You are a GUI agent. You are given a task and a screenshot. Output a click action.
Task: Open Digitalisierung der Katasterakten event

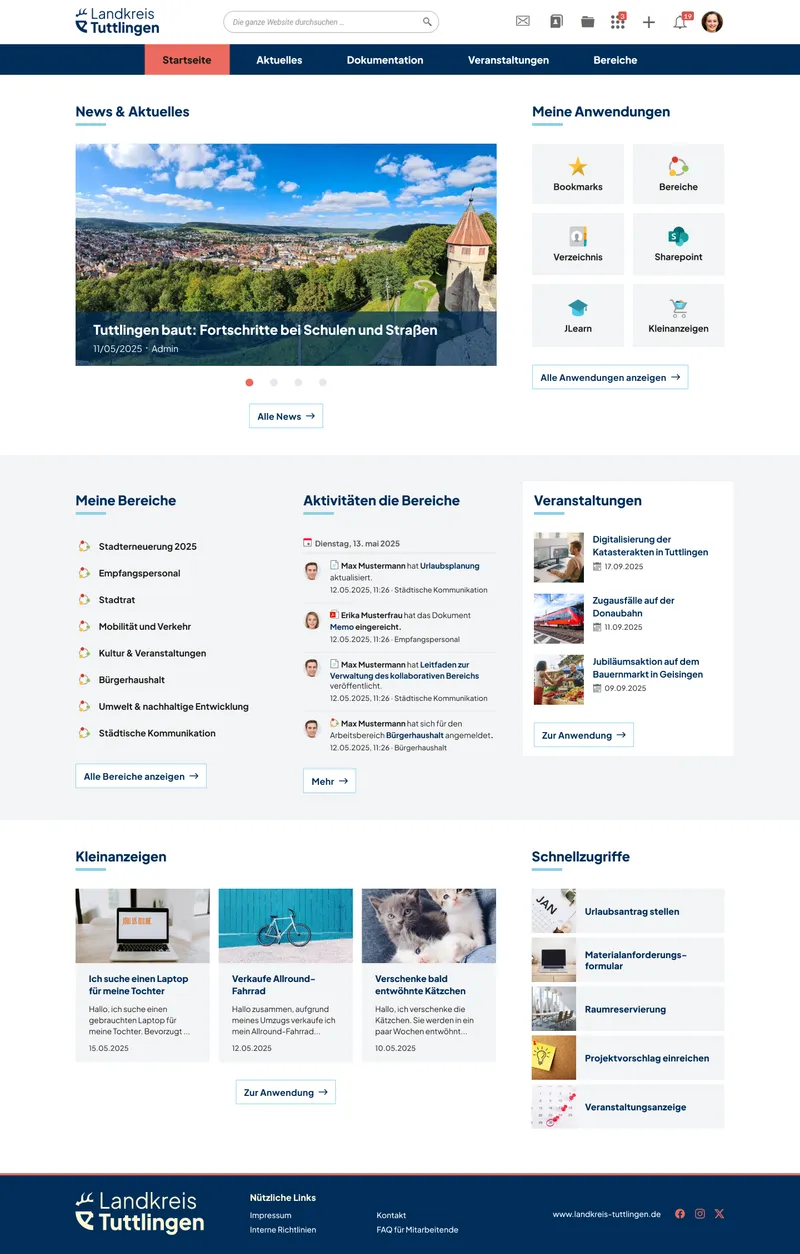coord(650,546)
